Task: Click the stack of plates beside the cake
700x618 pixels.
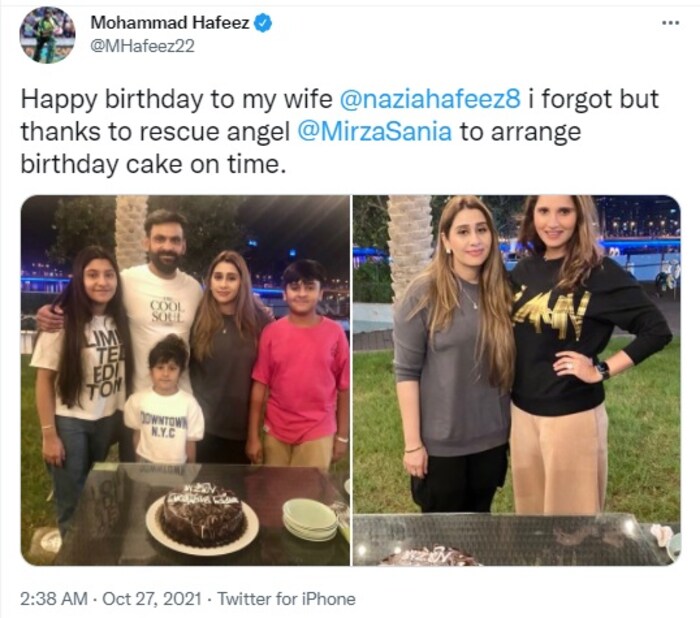Action: pyautogui.click(x=311, y=518)
